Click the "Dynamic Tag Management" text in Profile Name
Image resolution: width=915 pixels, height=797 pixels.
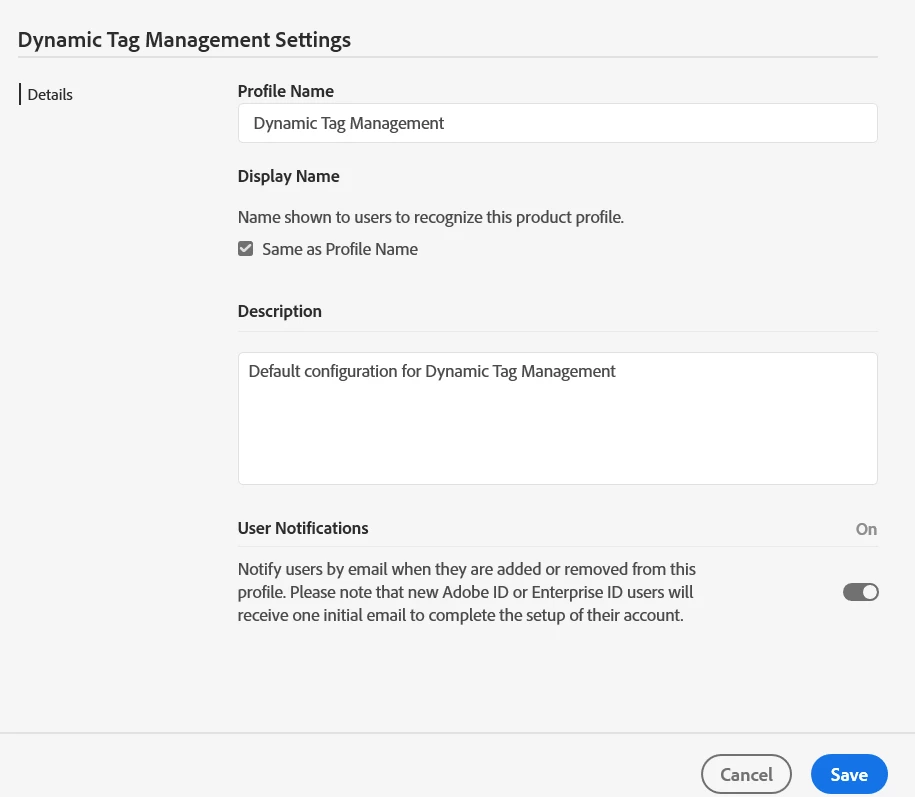[349, 123]
